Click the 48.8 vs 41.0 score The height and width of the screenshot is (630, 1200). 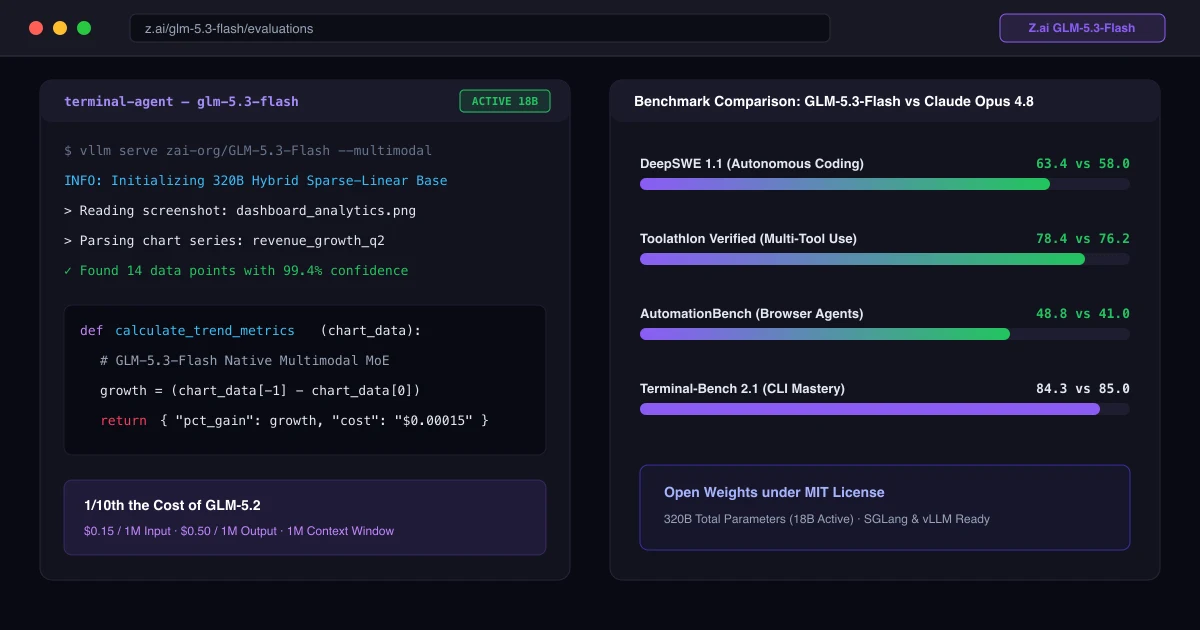coord(1083,313)
